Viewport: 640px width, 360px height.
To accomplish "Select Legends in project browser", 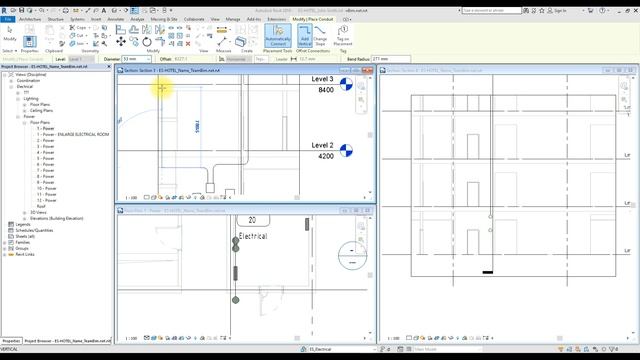I will click(x=23, y=224).
